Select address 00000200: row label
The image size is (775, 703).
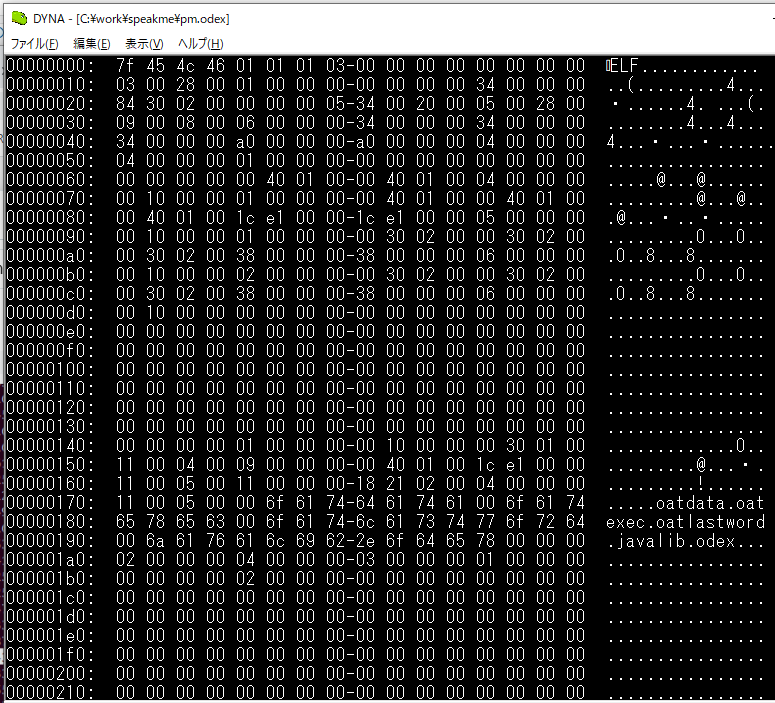point(50,674)
